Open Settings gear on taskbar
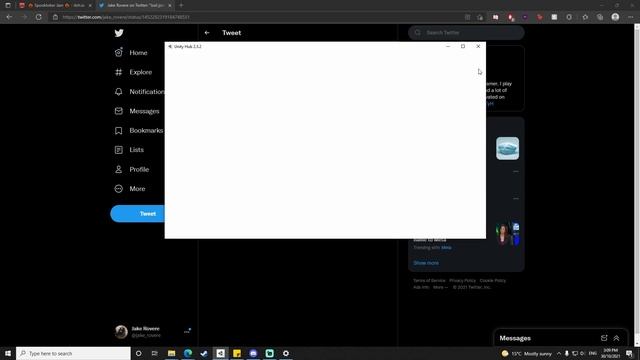 coord(286,353)
